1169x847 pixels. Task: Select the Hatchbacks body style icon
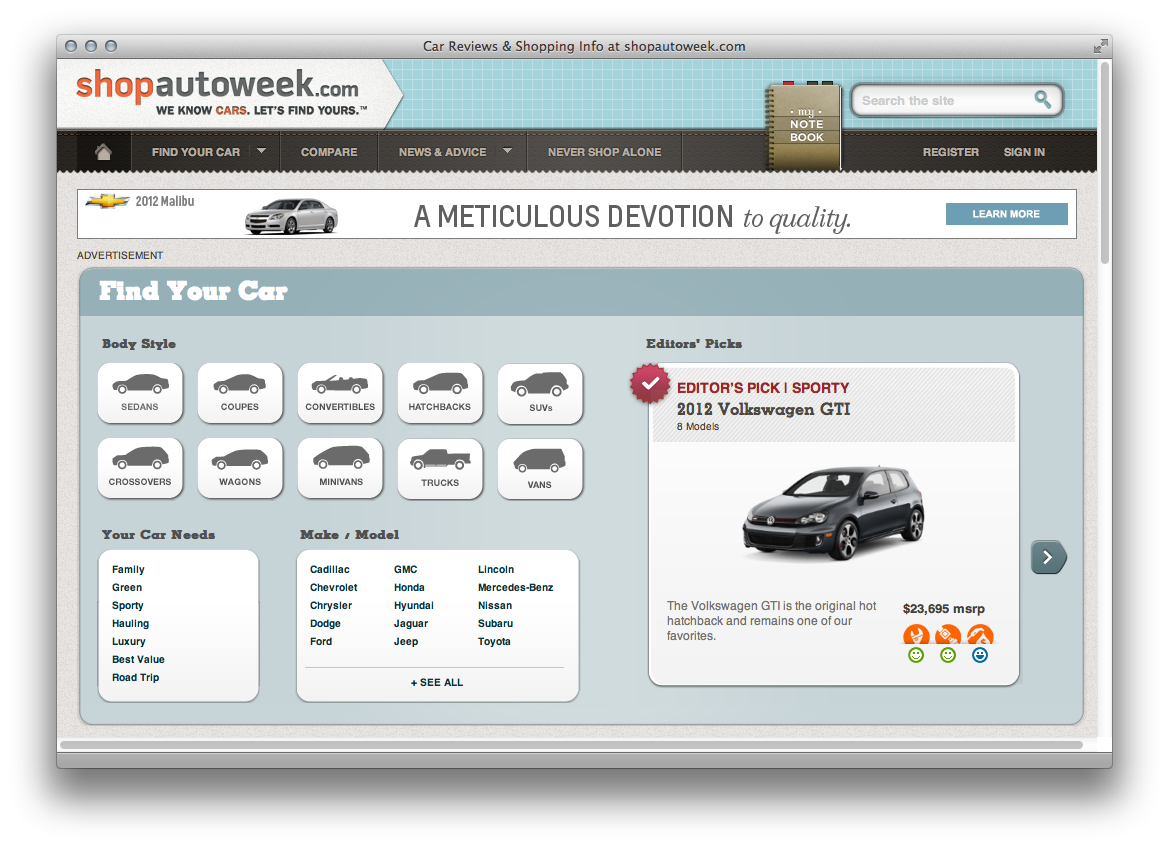[440, 393]
